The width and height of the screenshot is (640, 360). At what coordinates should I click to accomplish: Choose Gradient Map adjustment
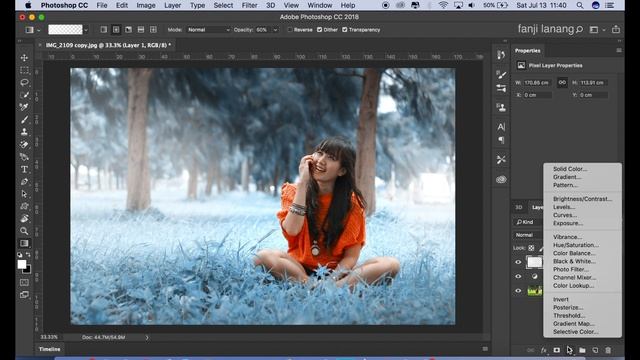[x=573, y=324]
